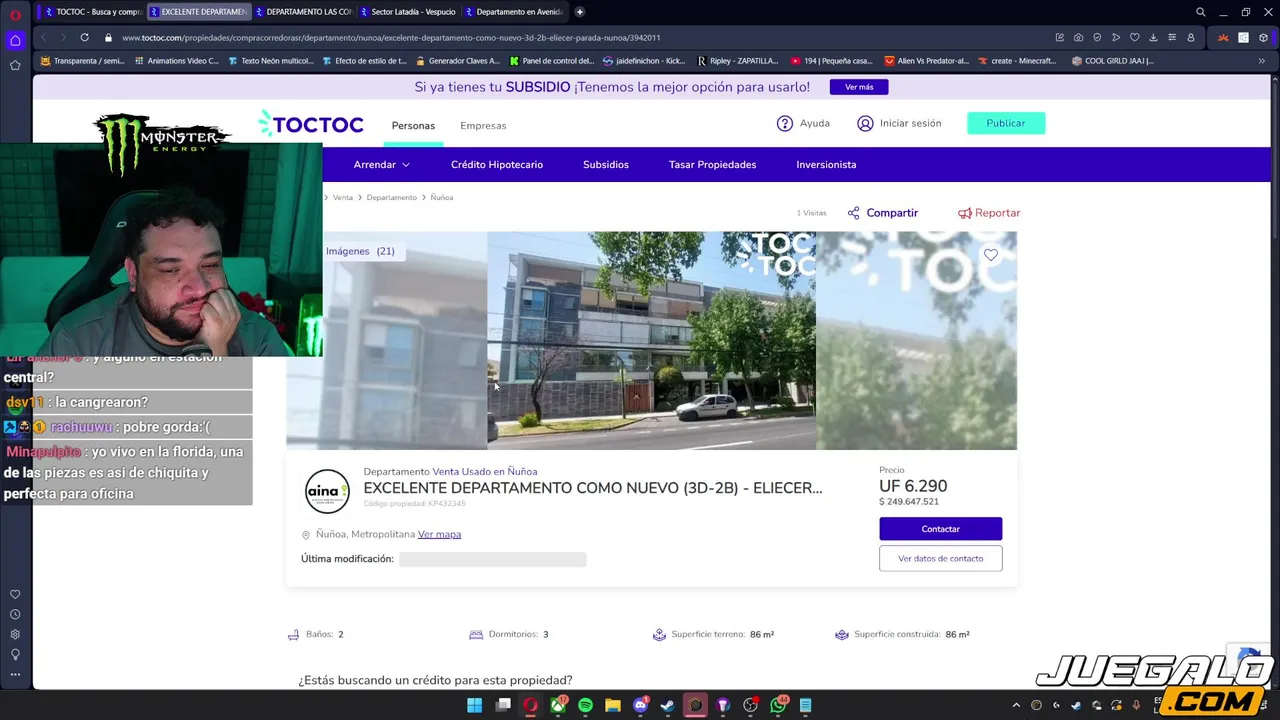Click the browser snapshot camera icon
The width and height of the screenshot is (1280, 720).
[x=1078, y=38]
